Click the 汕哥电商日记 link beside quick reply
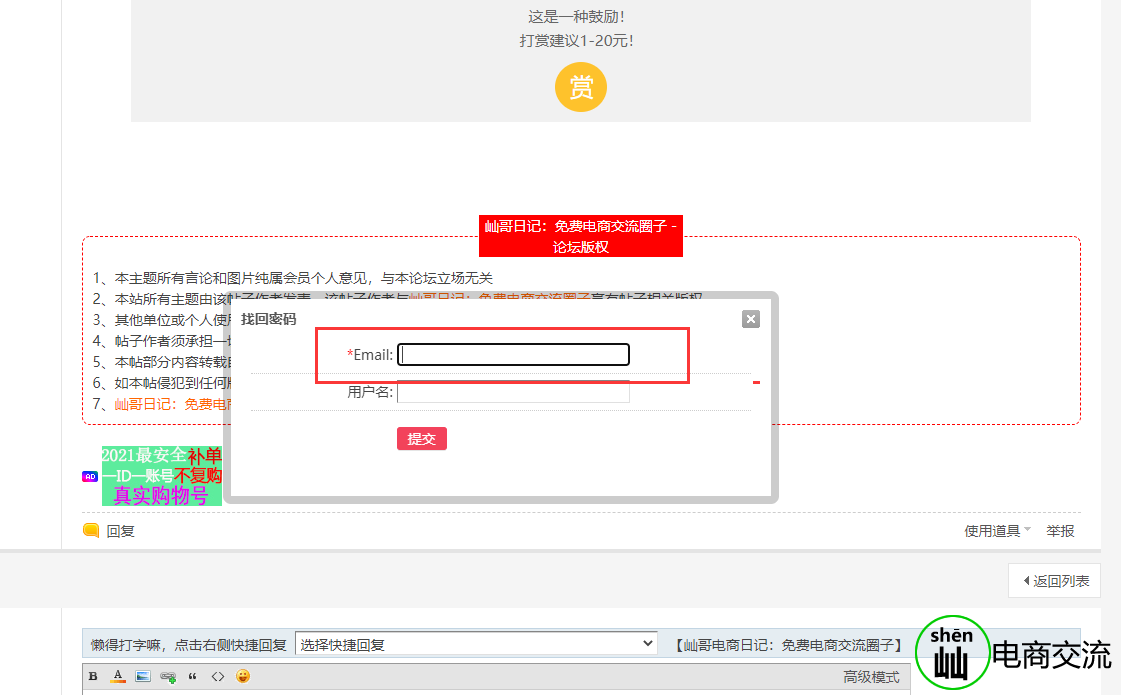The width and height of the screenshot is (1121, 695). [788, 645]
